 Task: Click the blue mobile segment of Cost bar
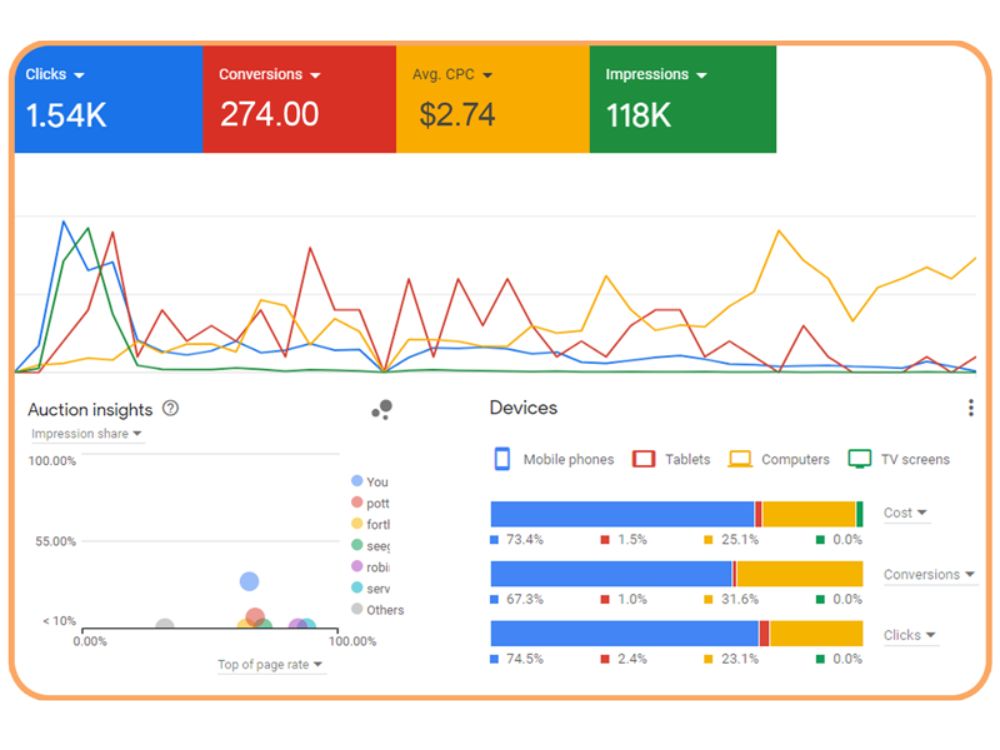click(622, 514)
